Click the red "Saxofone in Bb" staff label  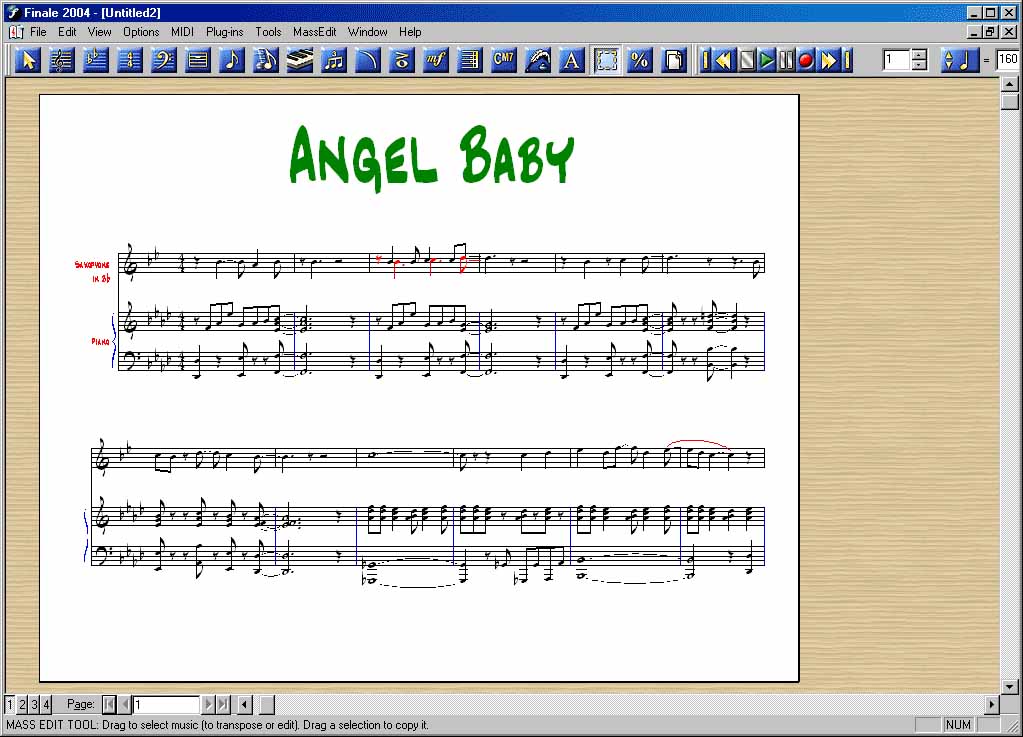click(92, 271)
